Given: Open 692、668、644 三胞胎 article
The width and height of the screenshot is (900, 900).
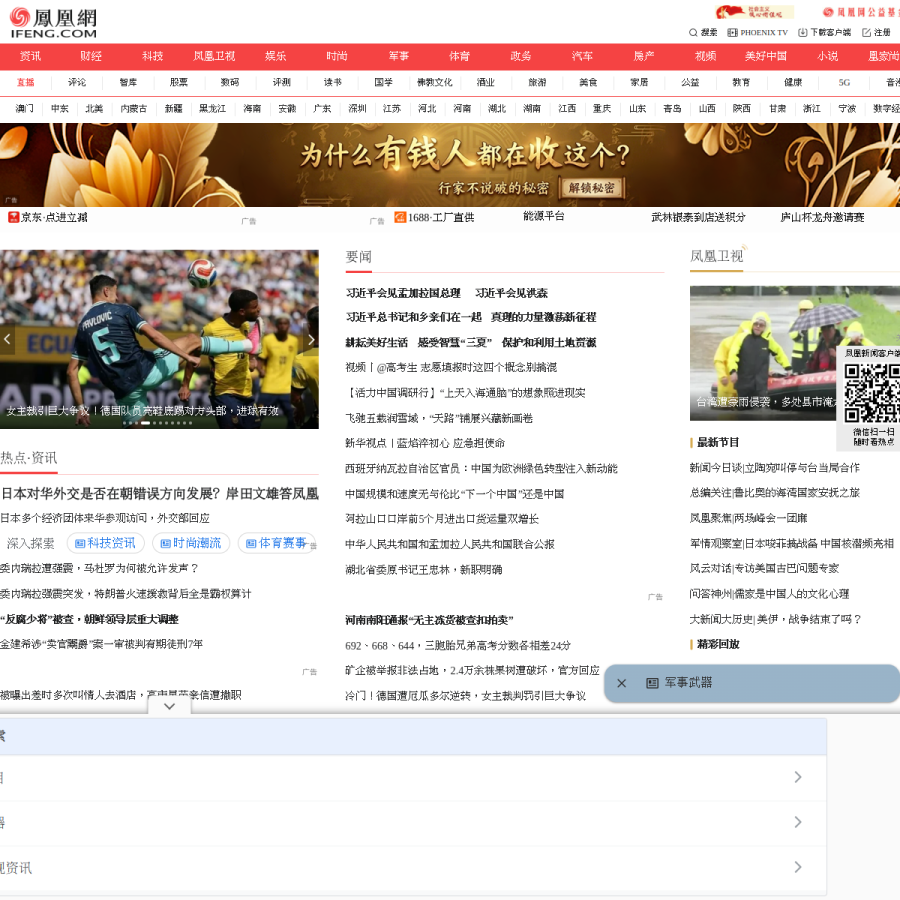Looking at the screenshot, I should 457,646.
